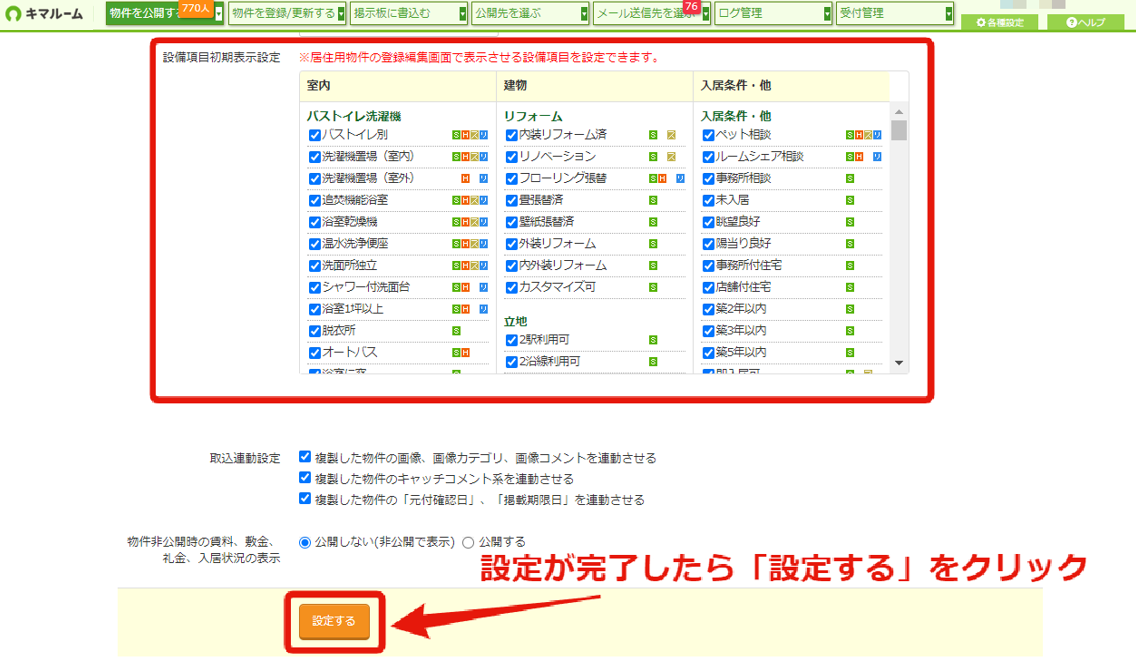1136x667 pixels.
Task: Click the リフォーム group heading
Action: (532, 116)
